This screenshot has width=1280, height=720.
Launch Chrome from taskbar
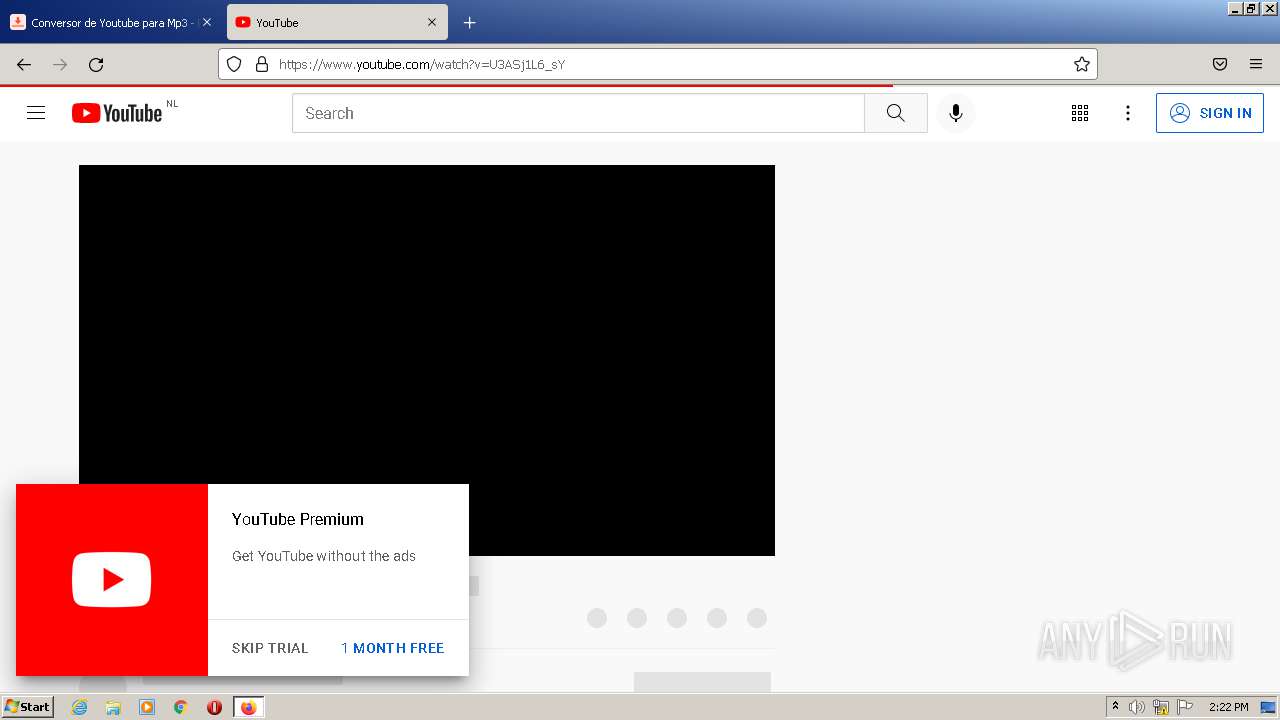(x=180, y=707)
